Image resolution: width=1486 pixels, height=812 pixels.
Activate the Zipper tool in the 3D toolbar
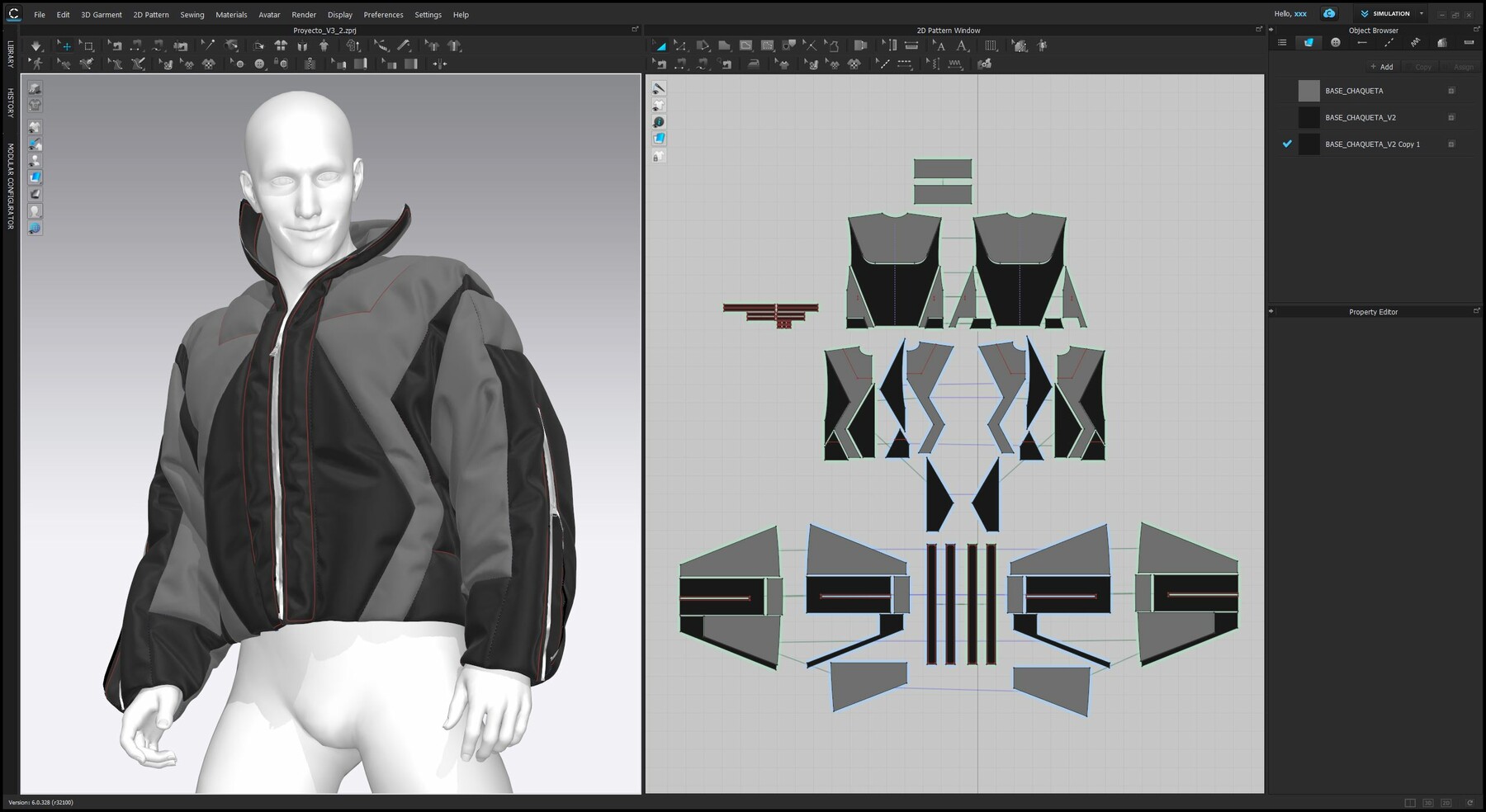310,64
